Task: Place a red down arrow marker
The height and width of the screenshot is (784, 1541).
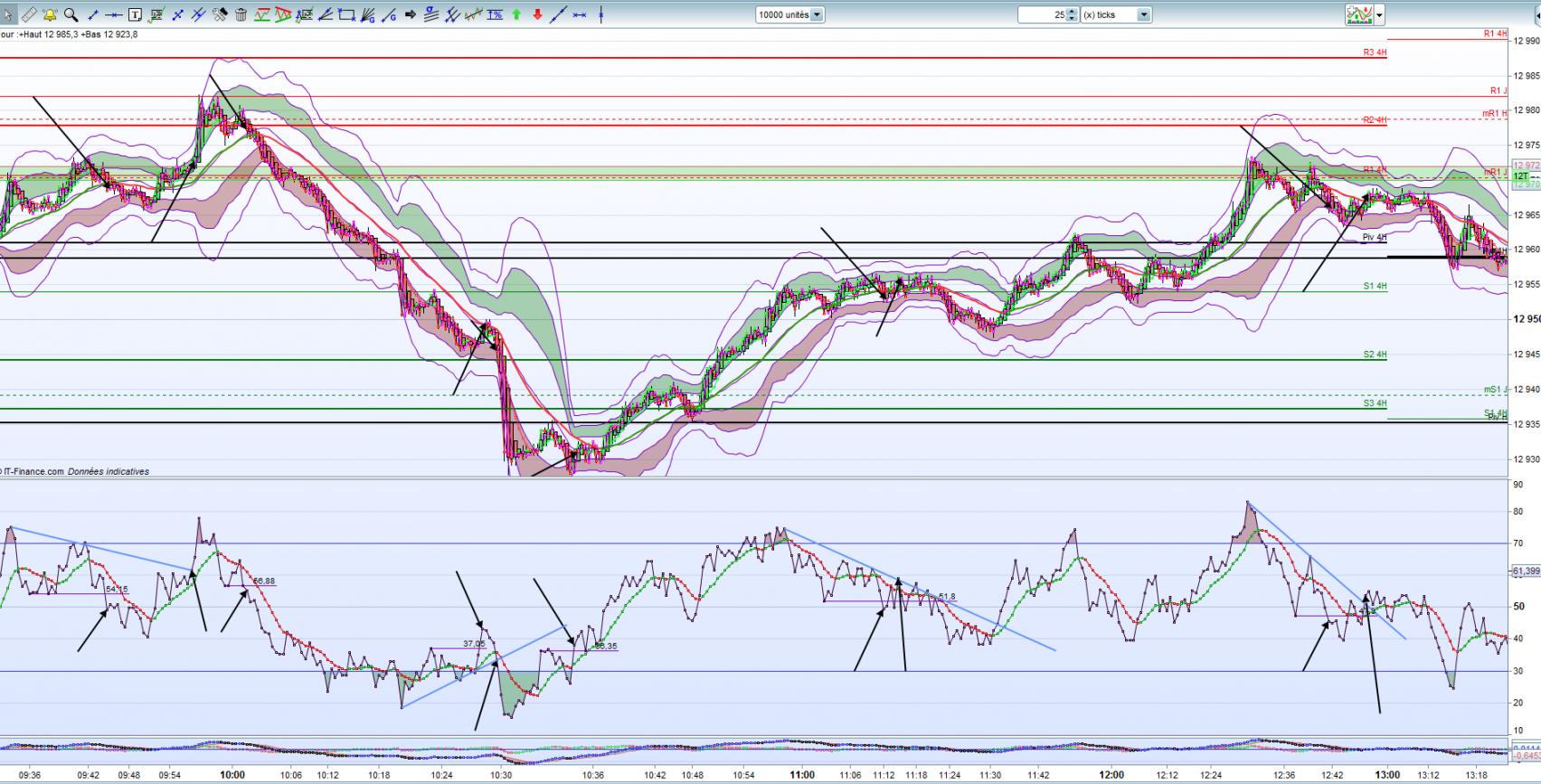Action: pyautogui.click(x=538, y=14)
